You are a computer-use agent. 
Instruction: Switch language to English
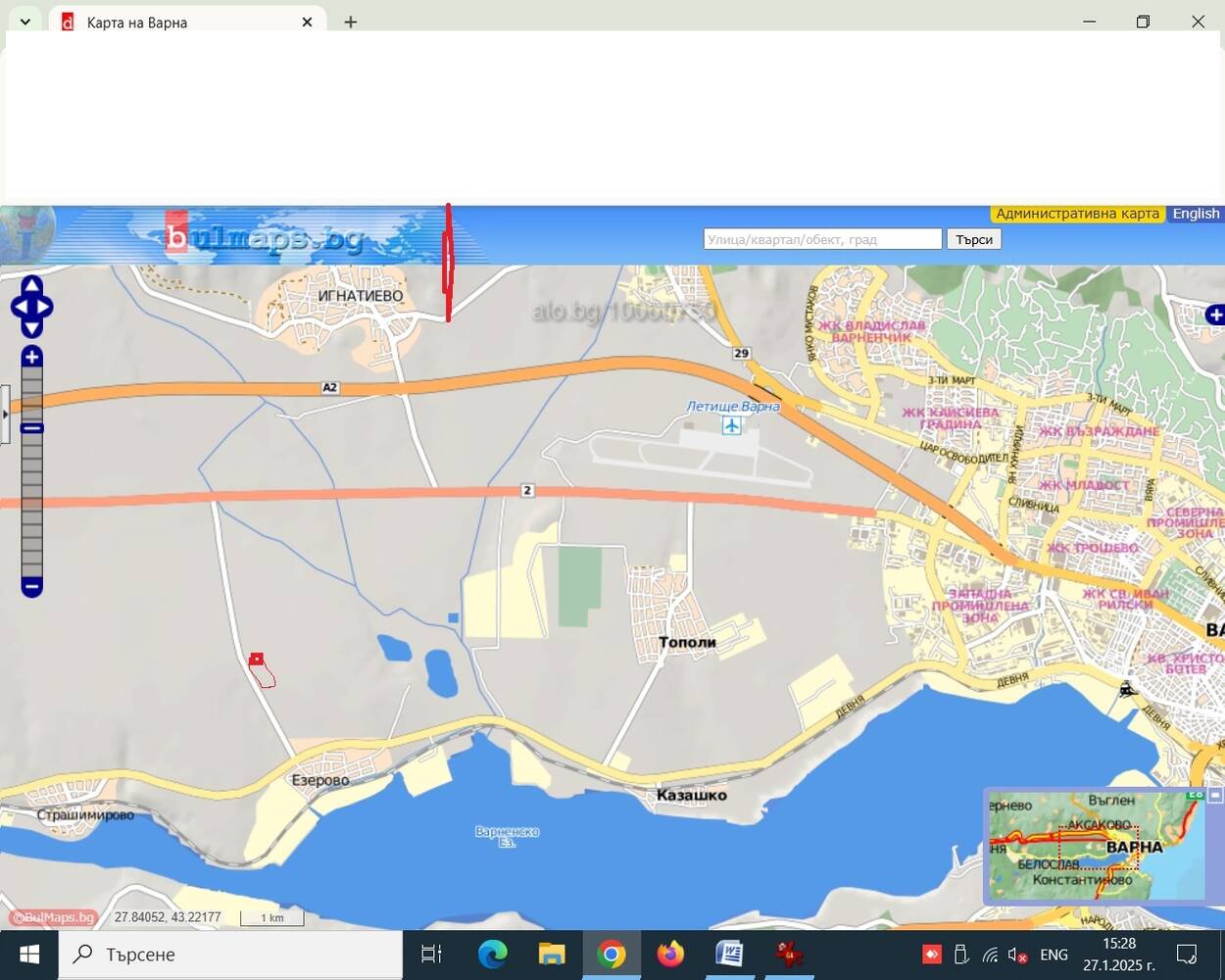(x=1196, y=214)
